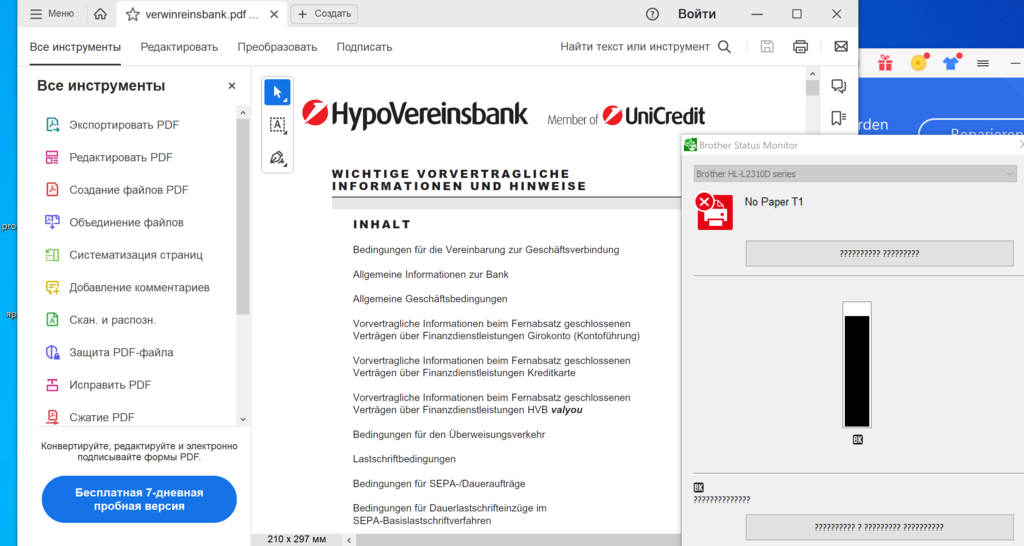Close the verwinreinsbank.pdf tab

point(274,14)
